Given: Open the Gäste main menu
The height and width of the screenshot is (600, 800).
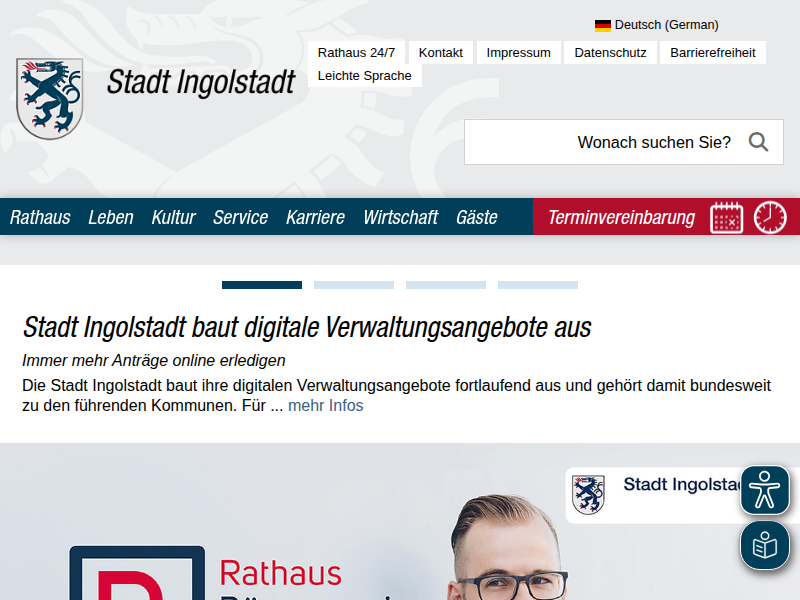Looking at the screenshot, I should tap(477, 217).
